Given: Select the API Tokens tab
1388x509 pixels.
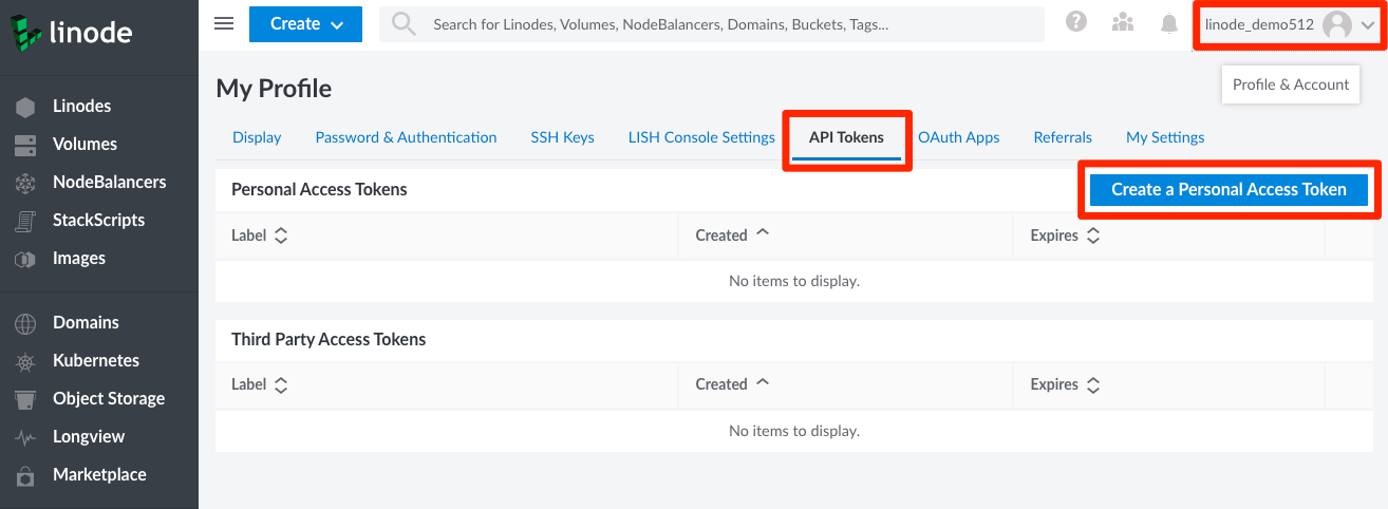Looking at the screenshot, I should (x=846, y=138).
